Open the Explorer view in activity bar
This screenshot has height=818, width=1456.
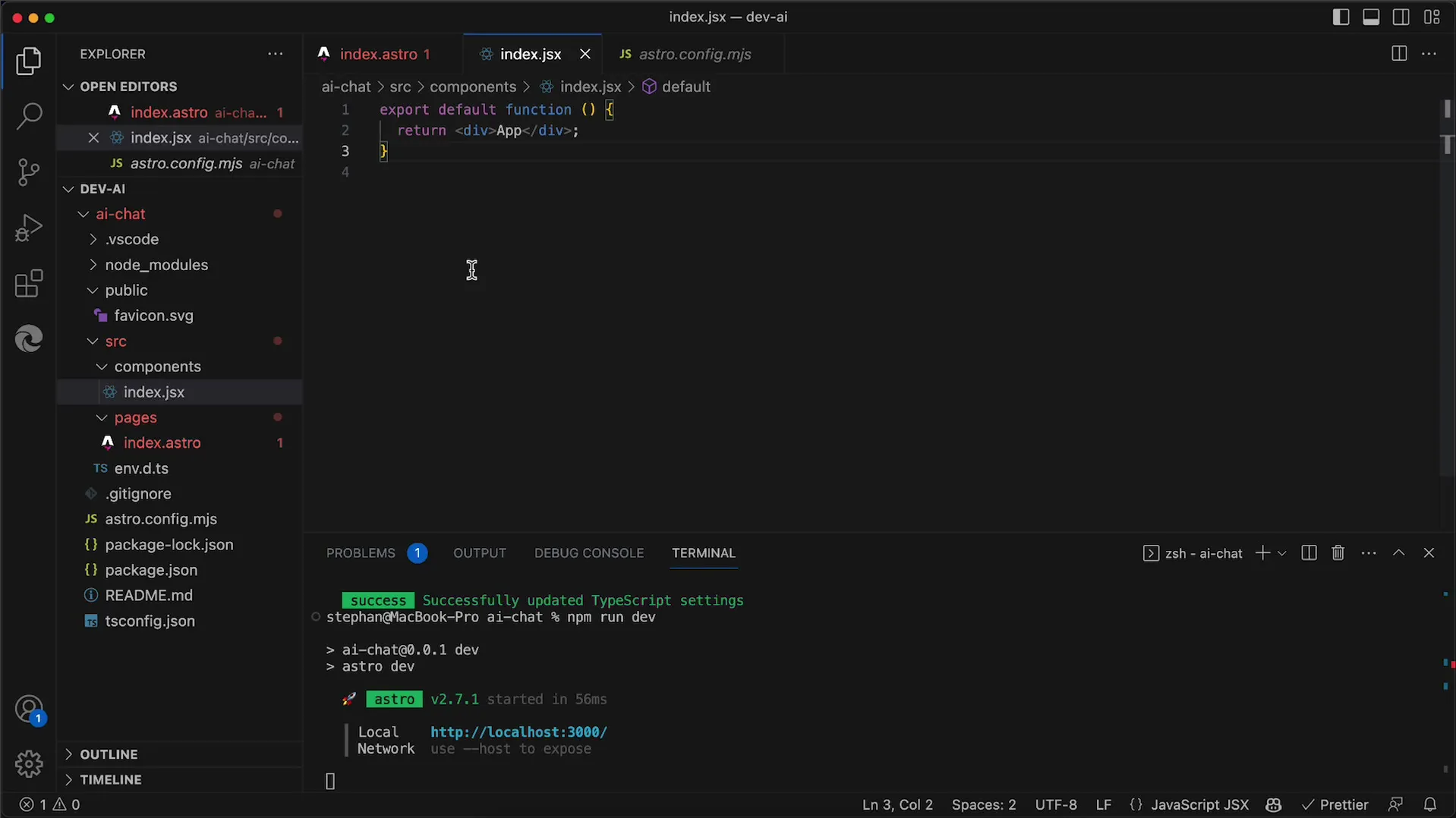[28, 61]
